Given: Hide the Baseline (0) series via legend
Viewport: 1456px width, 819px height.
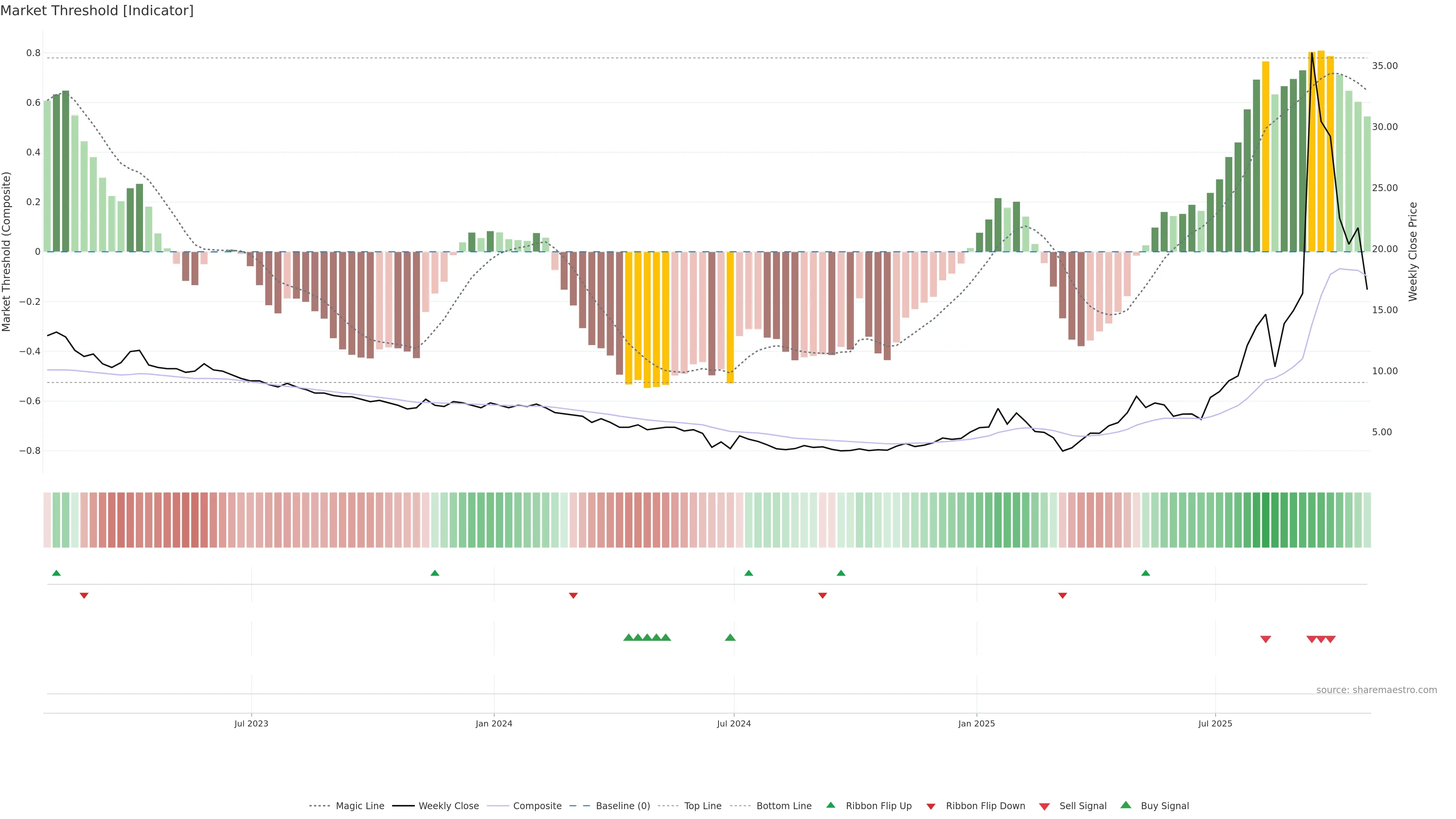Looking at the screenshot, I should pyautogui.click(x=622, y=806).
